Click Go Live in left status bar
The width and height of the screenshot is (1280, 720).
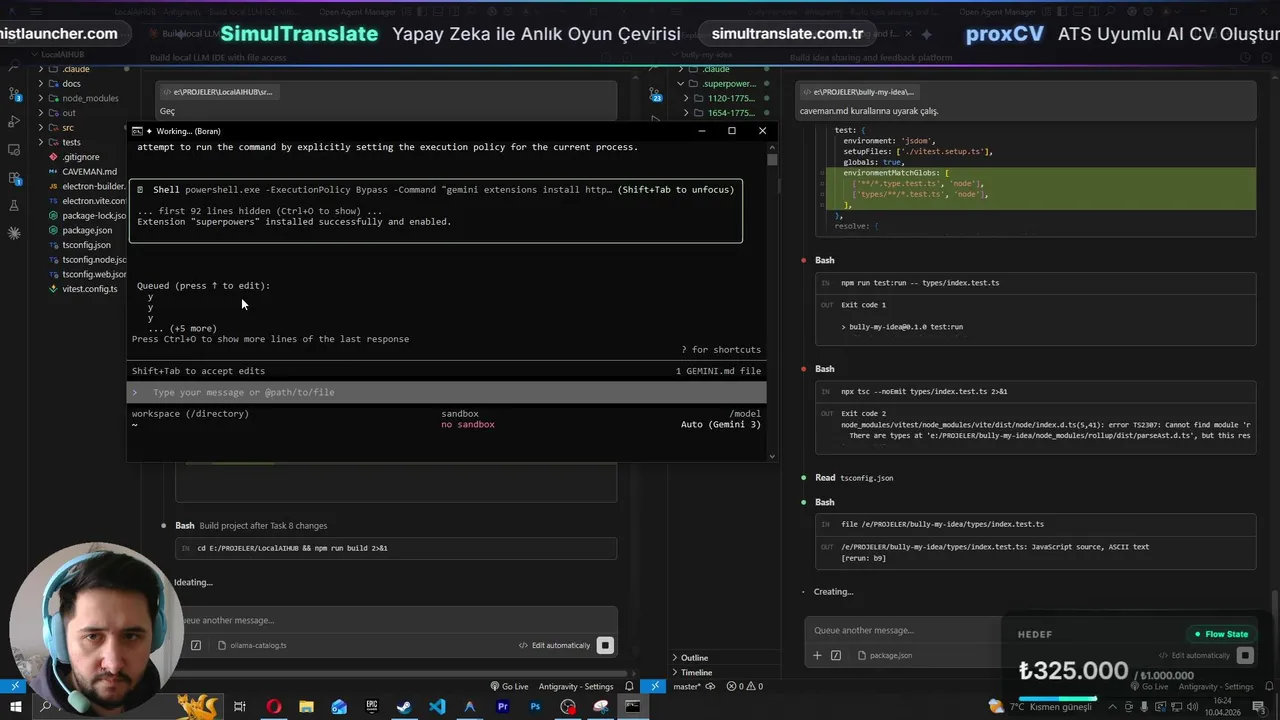click(x=509, y=686)
